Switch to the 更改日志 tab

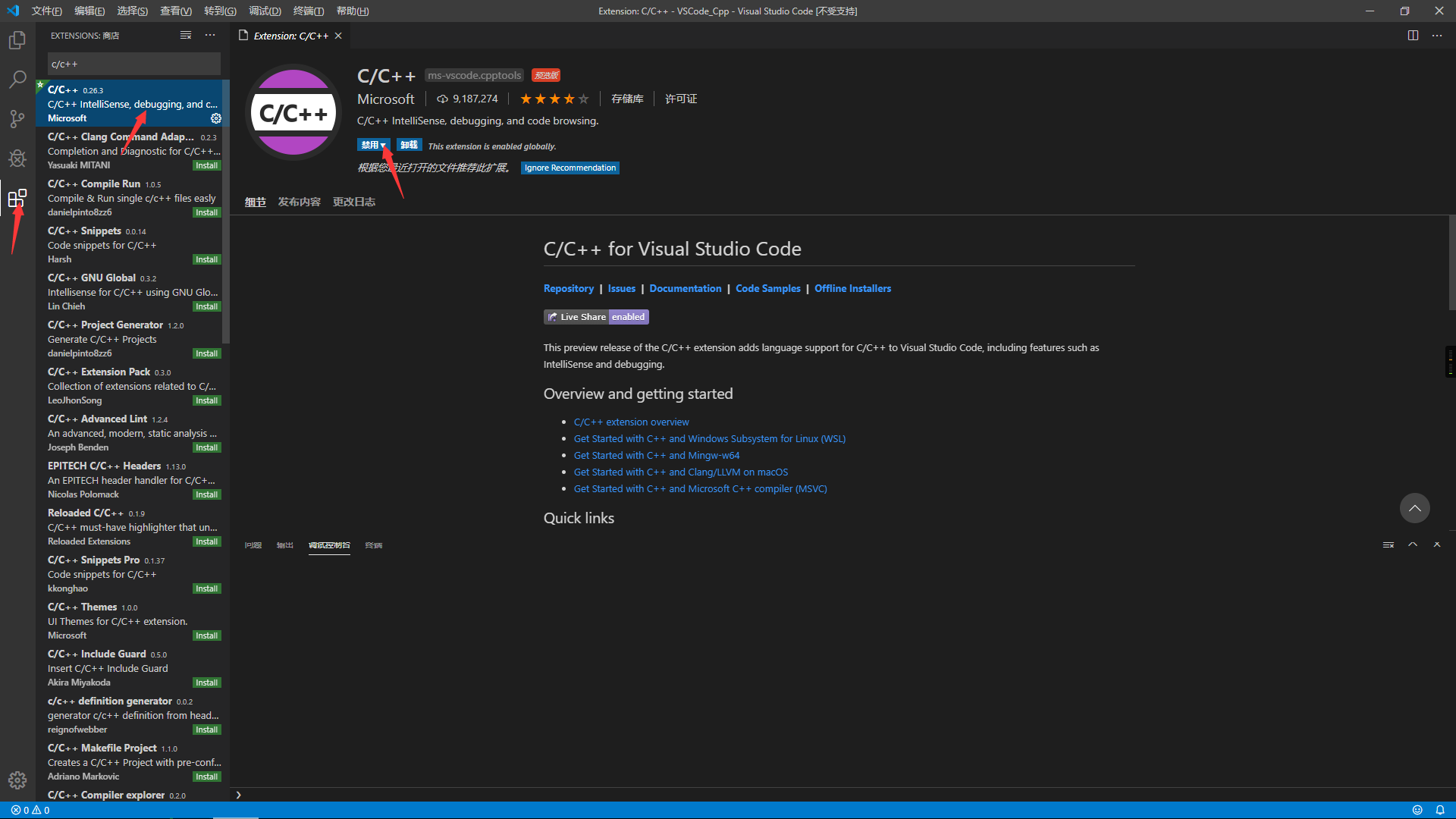click(x=353, y=202)
